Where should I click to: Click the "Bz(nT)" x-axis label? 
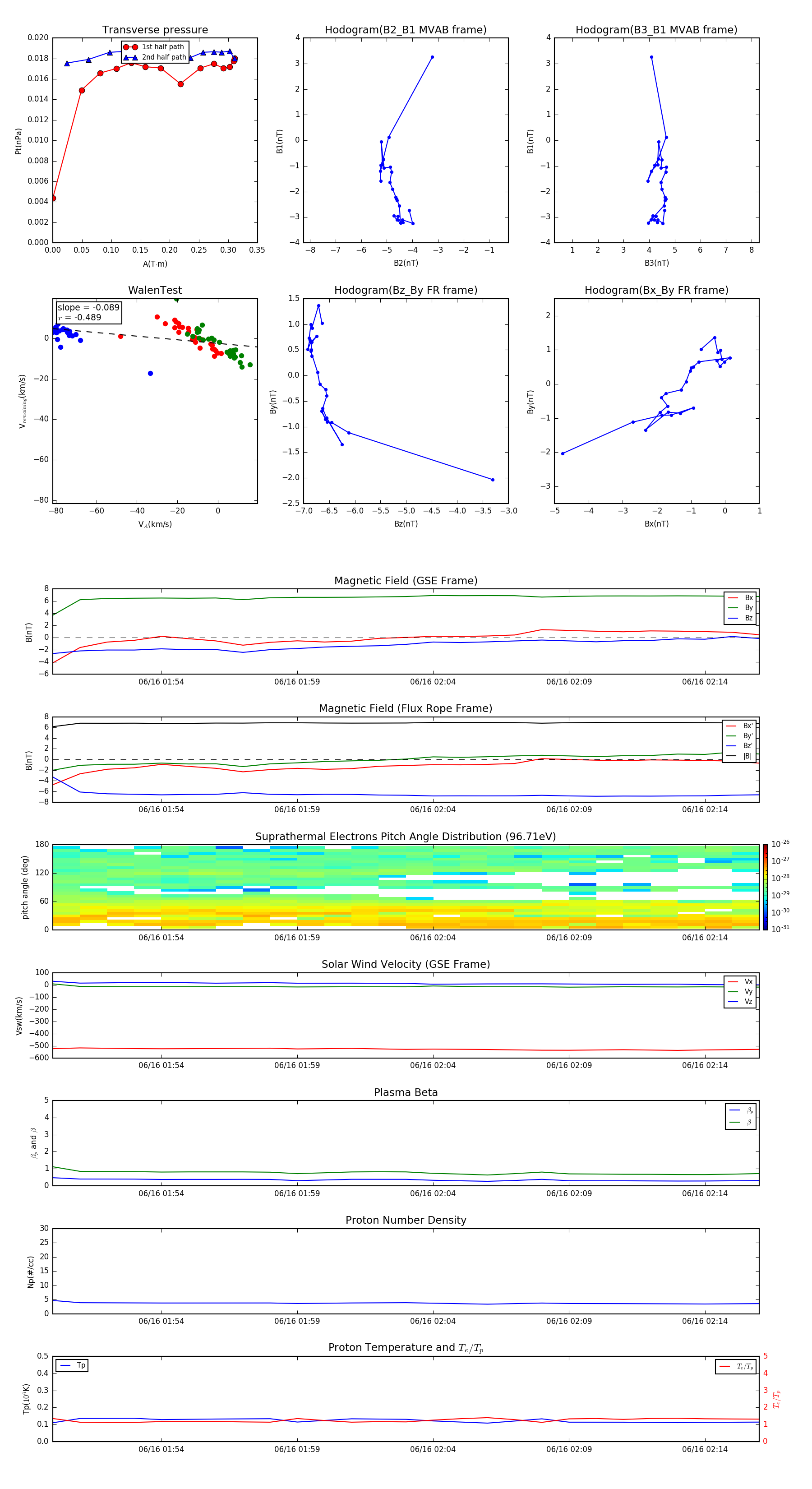[406, 524]
